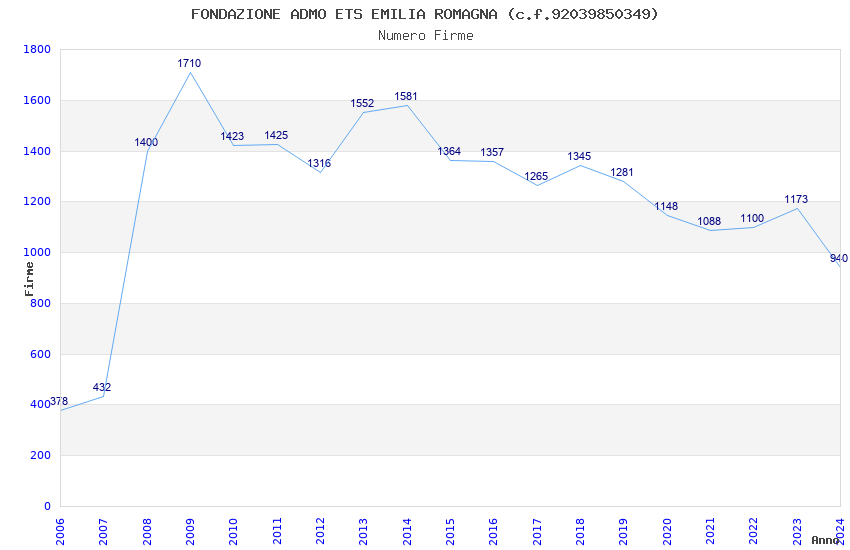The image size is (850, 550).
Task: Click the 2010 x-axis year label
Action: (x=234, y=532)
